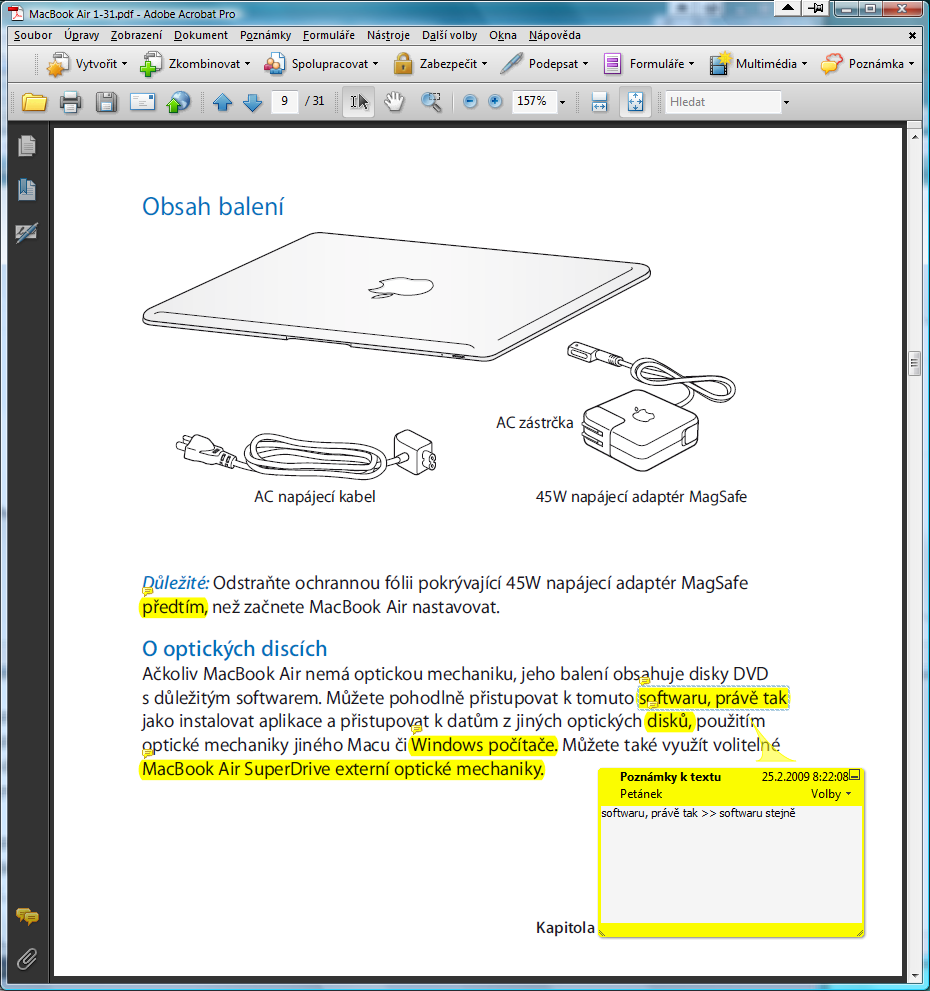Click the scrollbar up arrow
930x991 pixels.
point(914,136)
